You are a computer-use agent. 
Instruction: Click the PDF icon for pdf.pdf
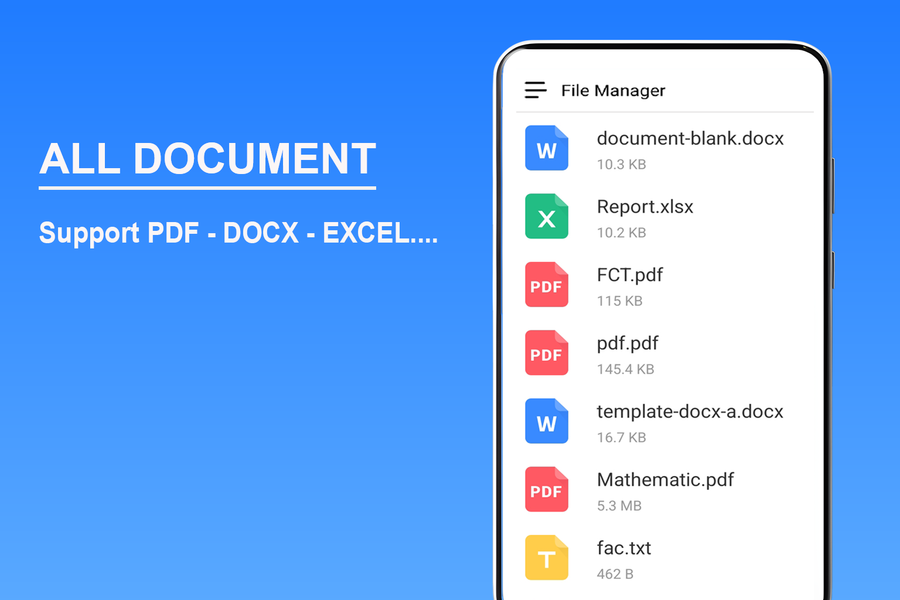point(546,353)
